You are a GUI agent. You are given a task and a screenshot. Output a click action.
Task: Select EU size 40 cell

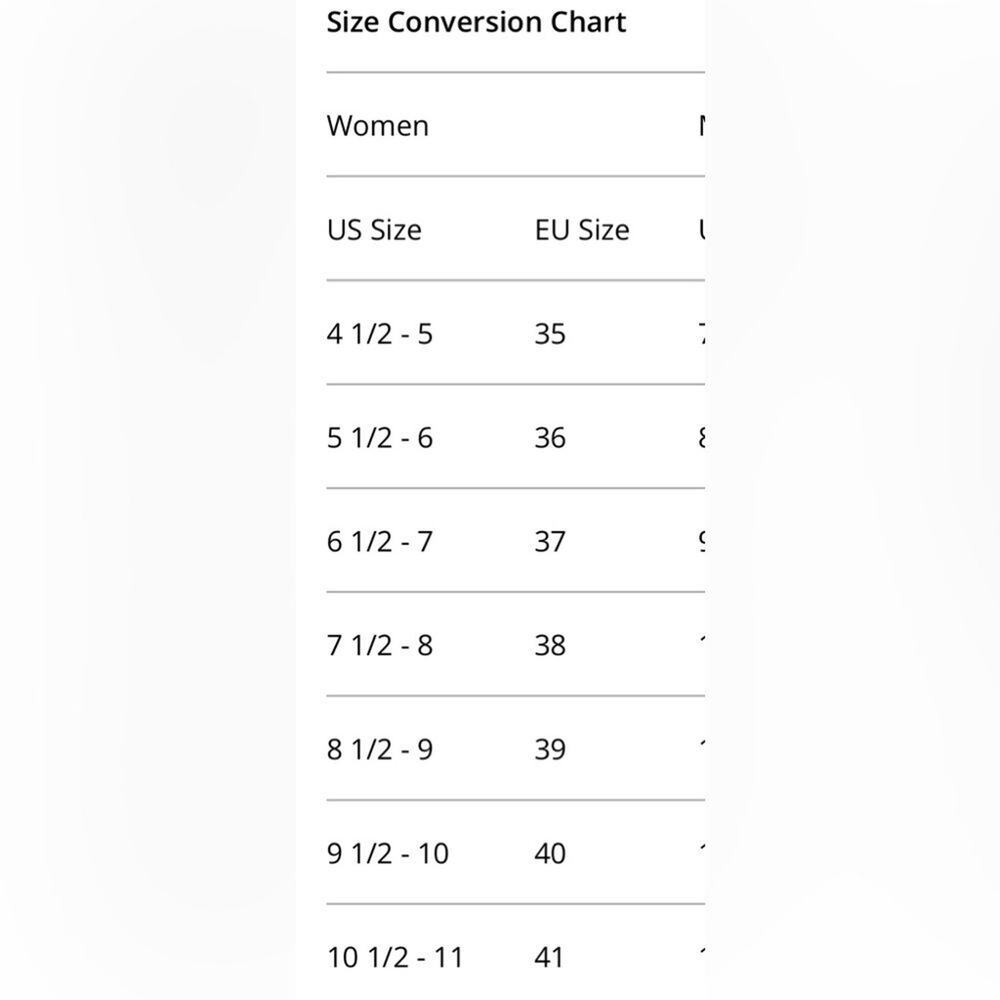(x=550, y=853)
